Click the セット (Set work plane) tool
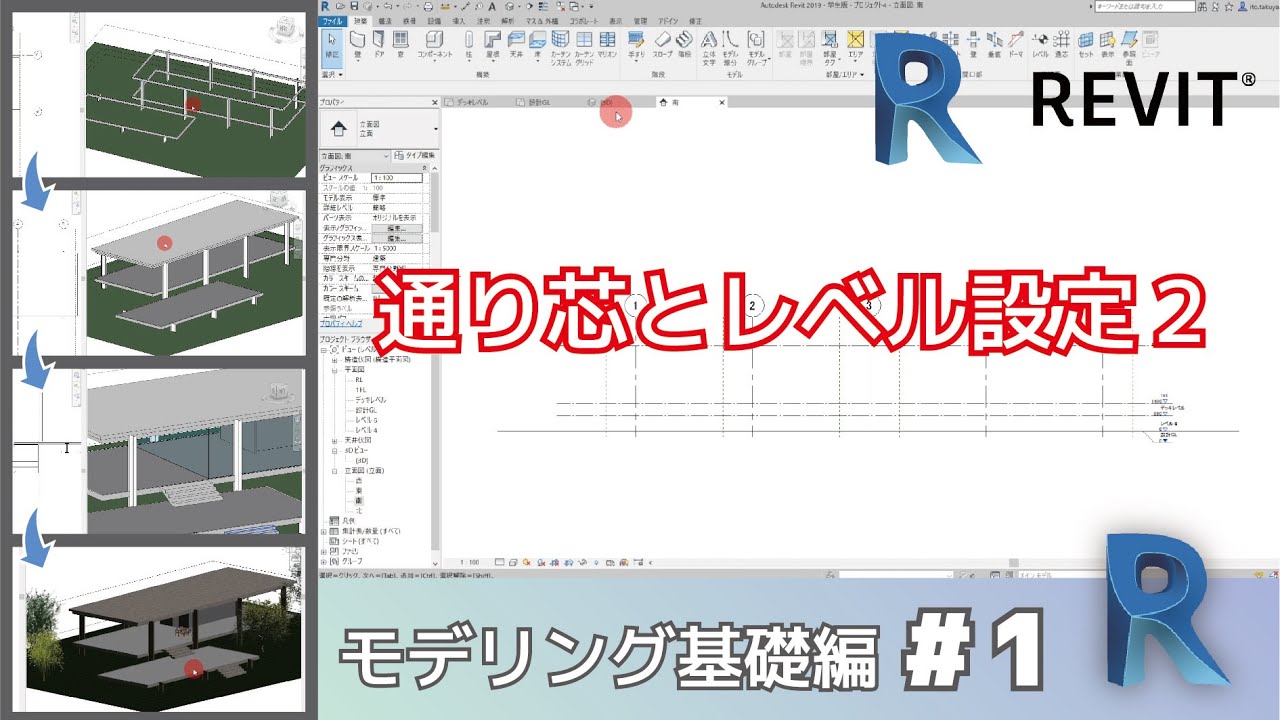Screen dimensions: 1280x720 point(1086,44)
